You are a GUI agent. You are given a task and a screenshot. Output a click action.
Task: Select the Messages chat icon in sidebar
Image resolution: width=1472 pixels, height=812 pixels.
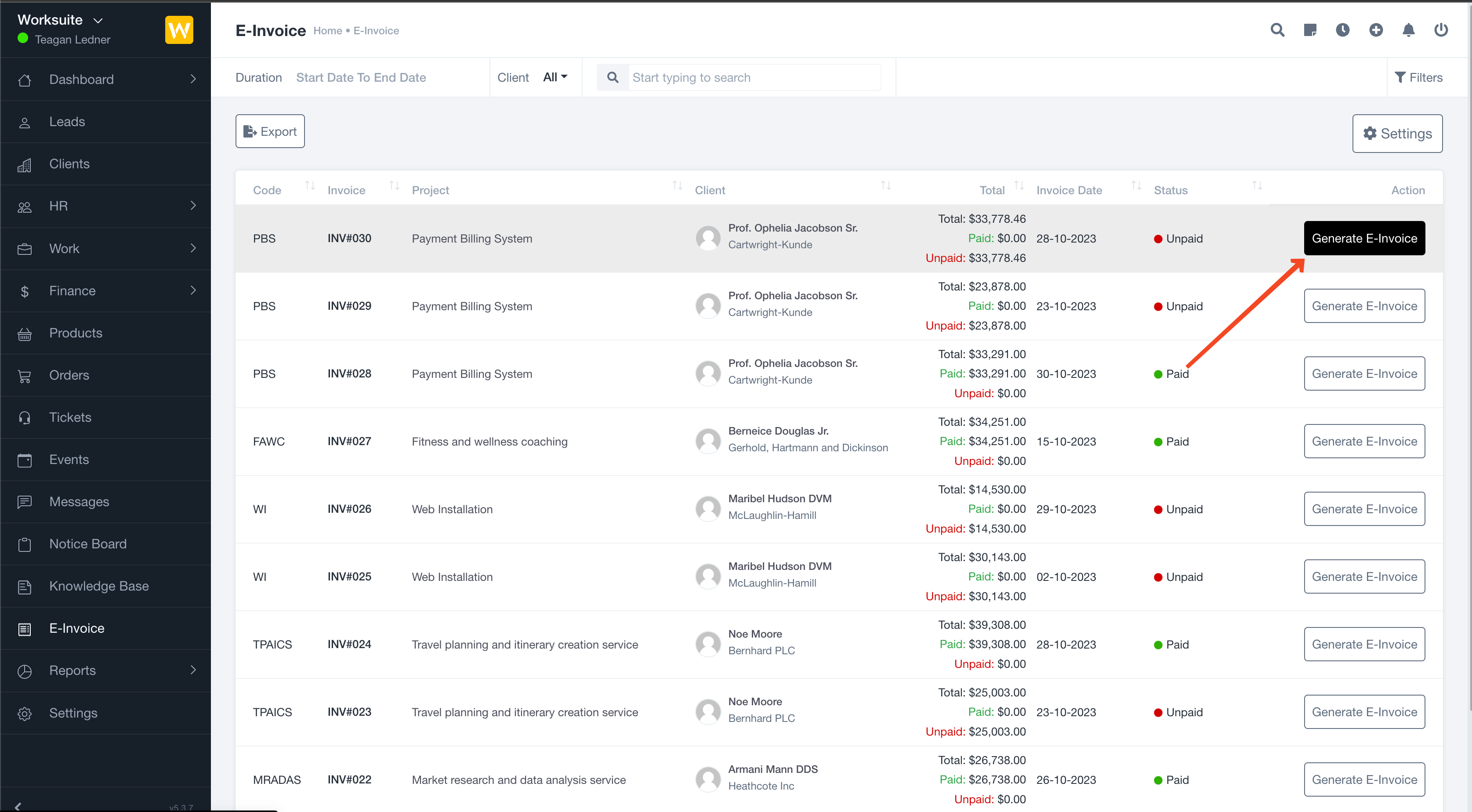tap(25, 502)
